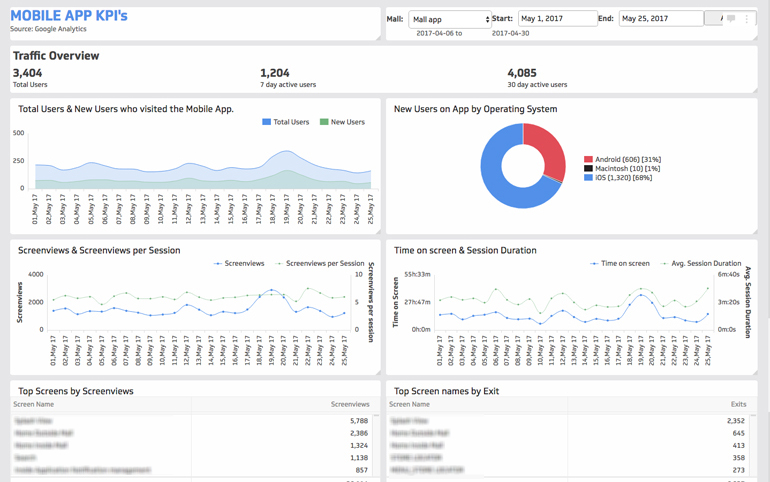This screenshot has height=482, width=770.
Task: Sort by Screenviews column header
Action: (350, 404)
